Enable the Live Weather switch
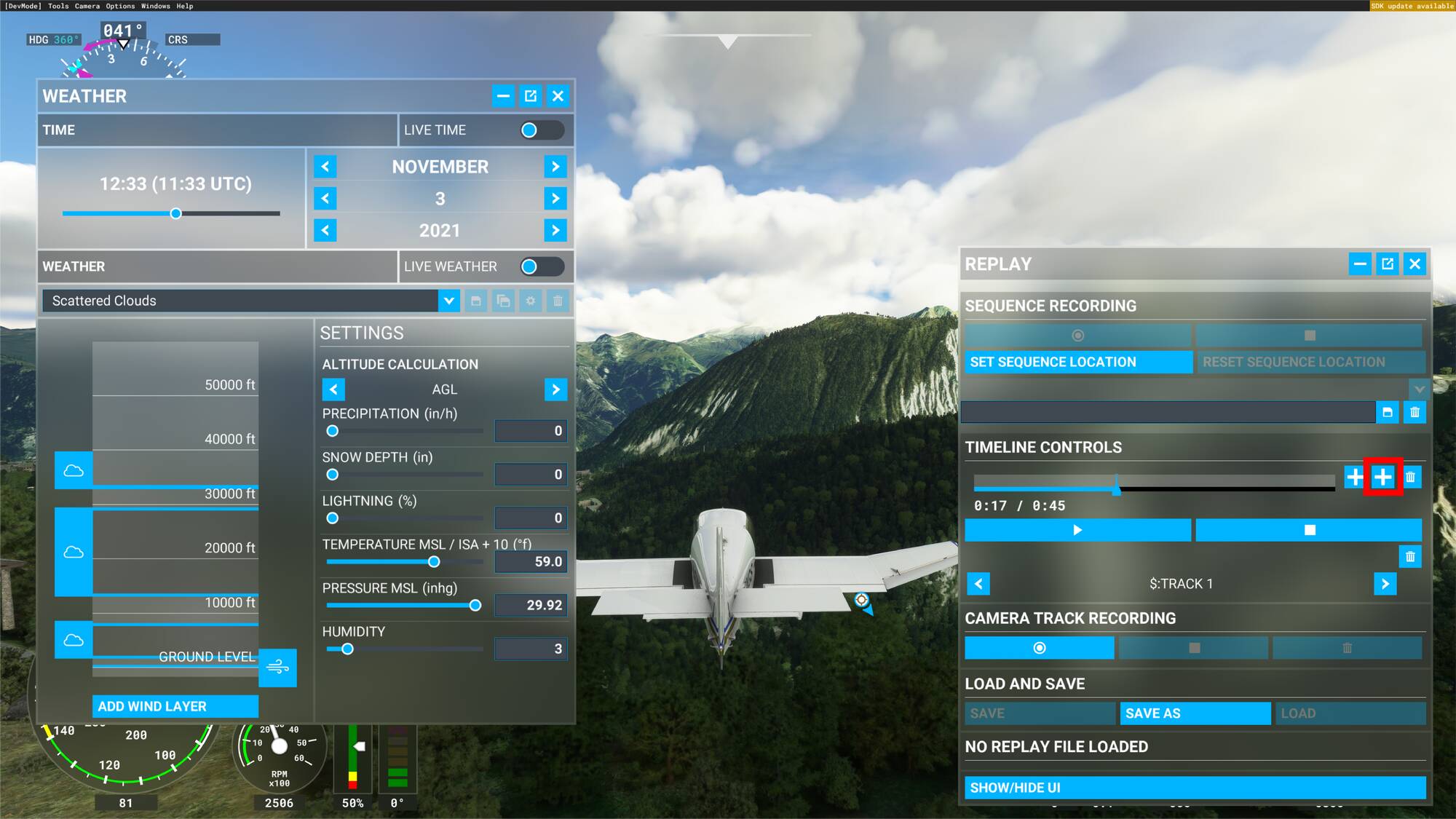This screenshot has width=1456, height=819. 542,266
